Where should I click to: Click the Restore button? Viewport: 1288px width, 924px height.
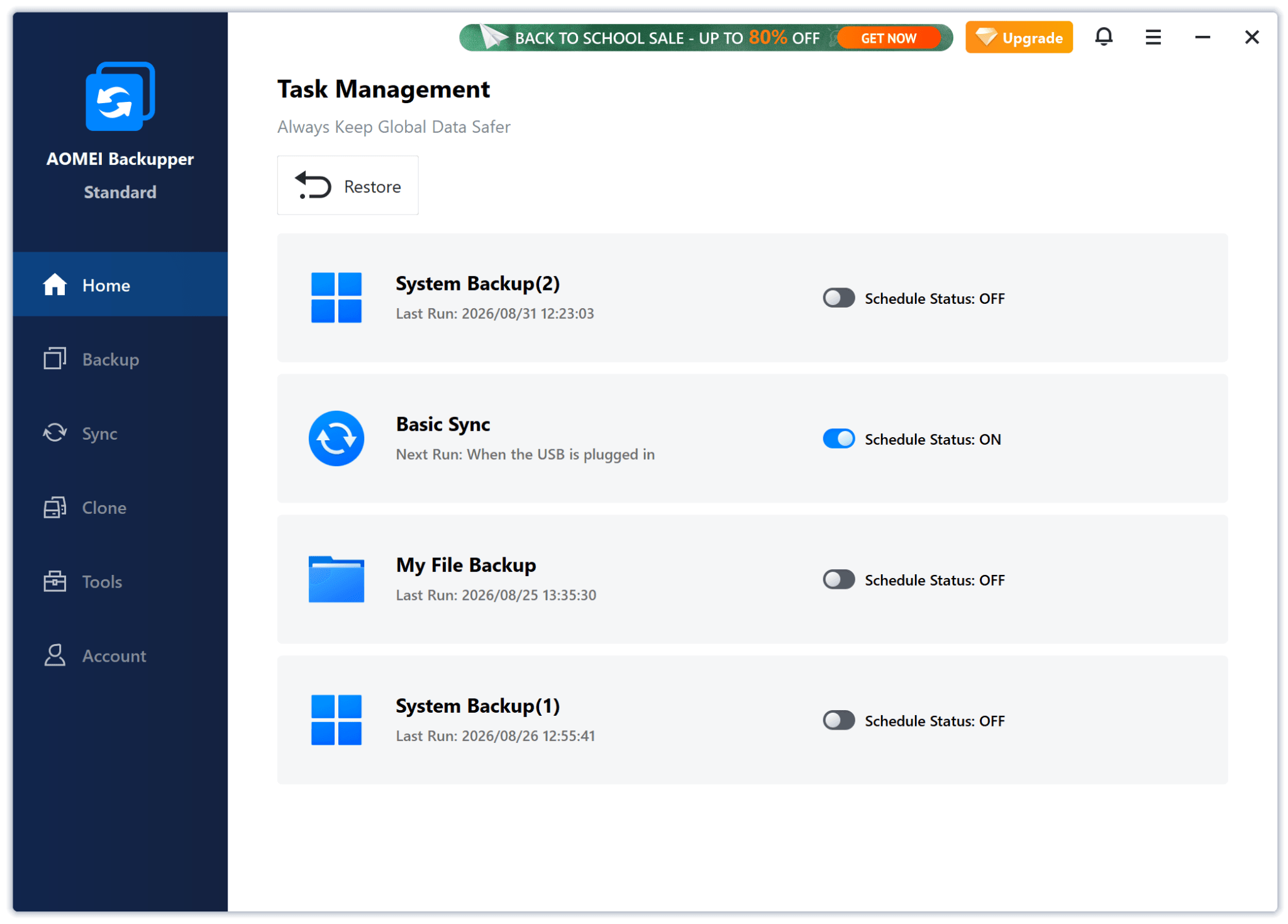click(348, 186)
